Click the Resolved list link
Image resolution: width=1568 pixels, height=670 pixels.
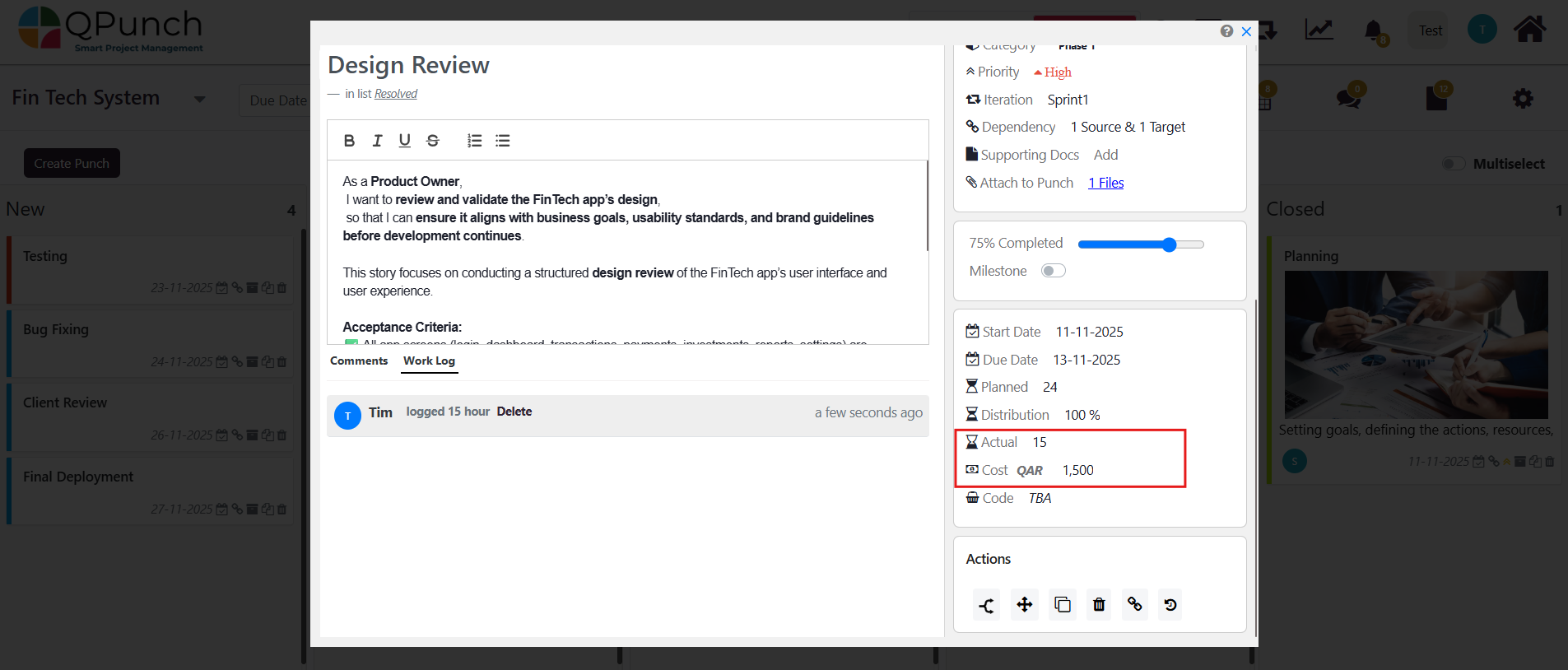pyautogui.click(x=396, y=94)
